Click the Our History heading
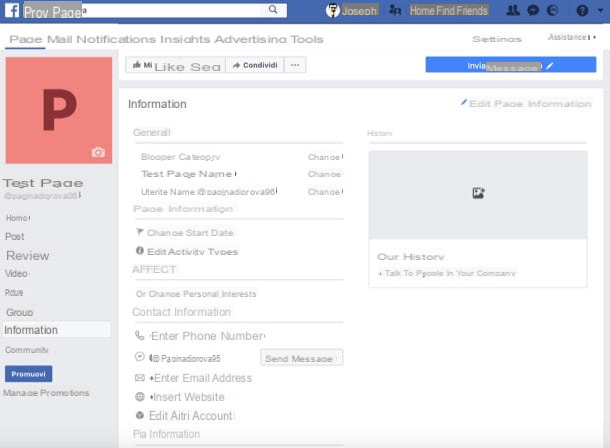This screenshot has width=610, height=448. [x=410, y=257]
